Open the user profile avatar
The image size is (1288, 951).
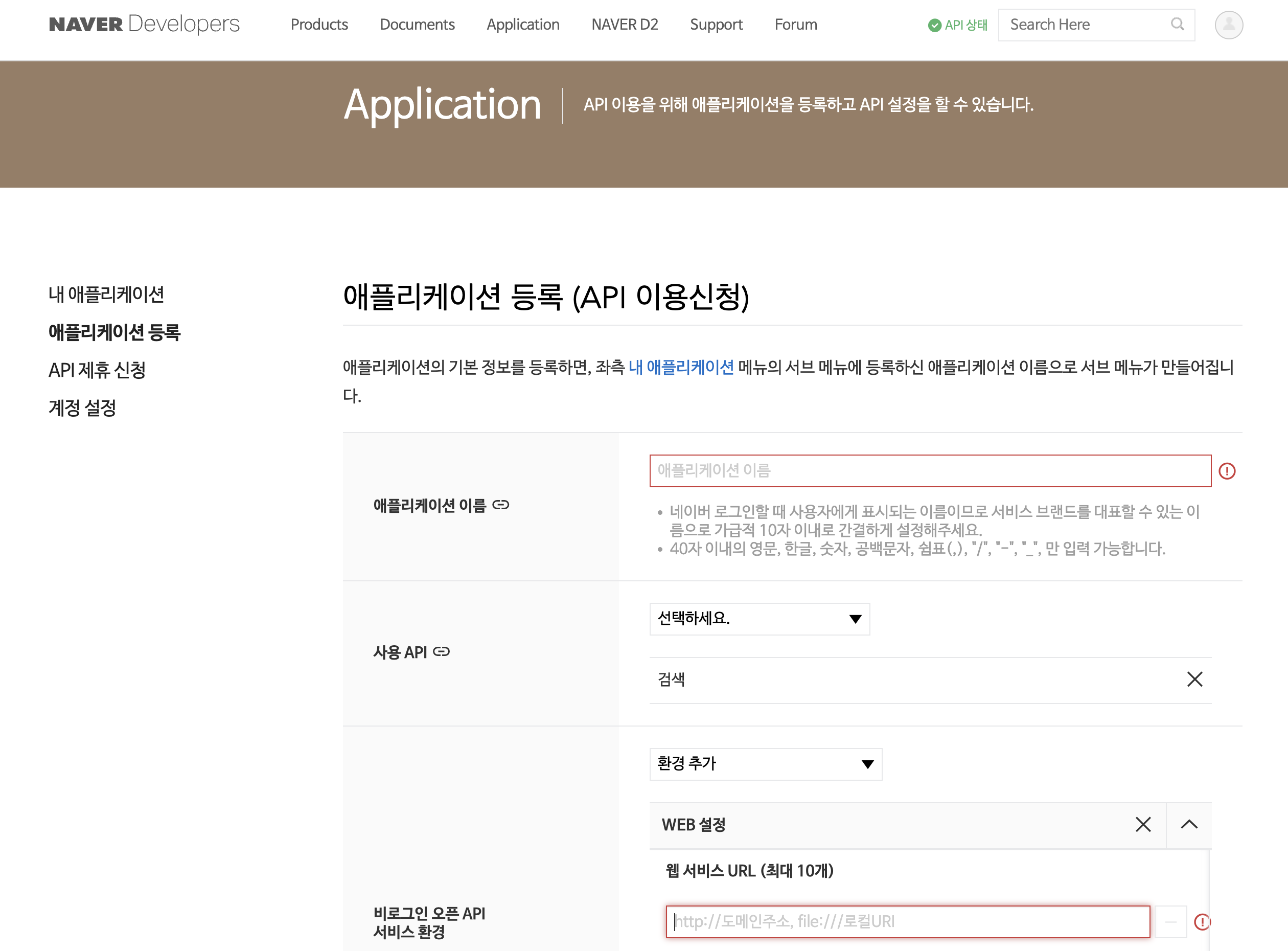point(1228,25)
